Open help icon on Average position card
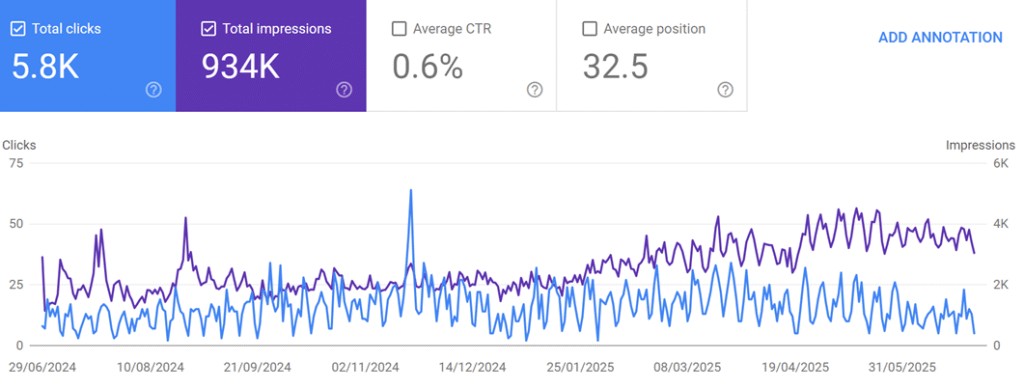 click(x=725, y=90)
